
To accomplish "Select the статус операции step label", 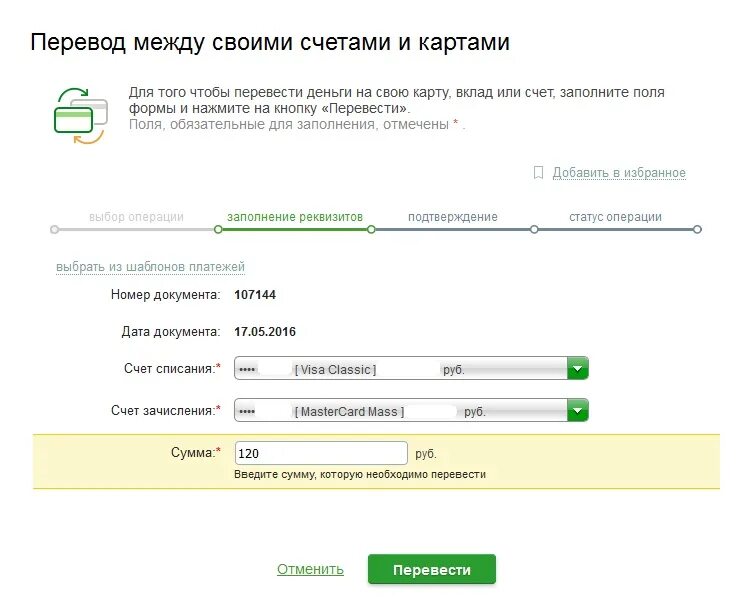I will point(615,217).
